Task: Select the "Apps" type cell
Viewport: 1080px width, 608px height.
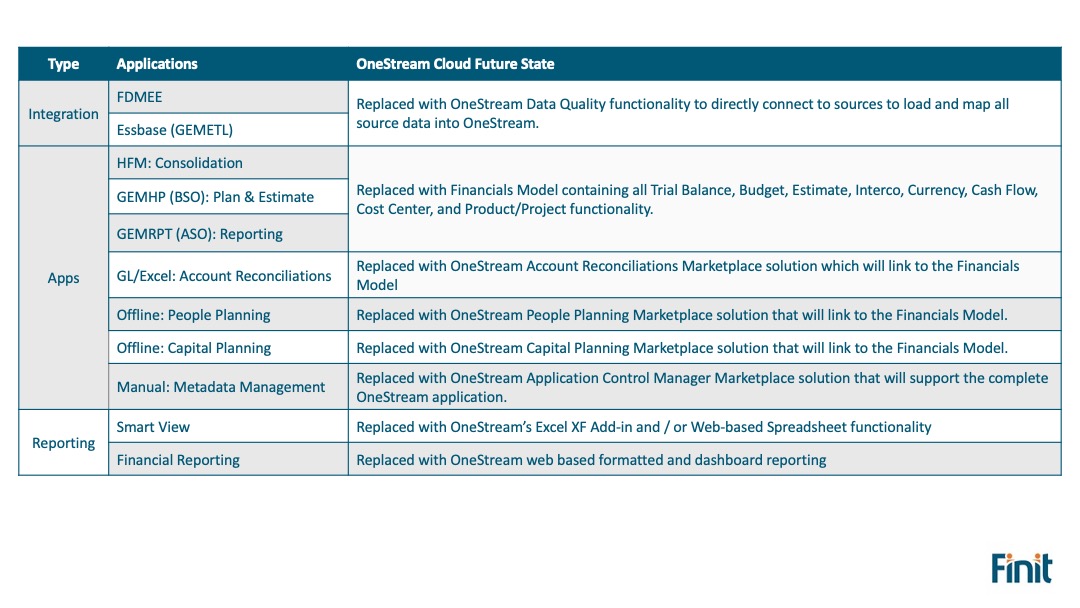Action: tap(63, 277)
